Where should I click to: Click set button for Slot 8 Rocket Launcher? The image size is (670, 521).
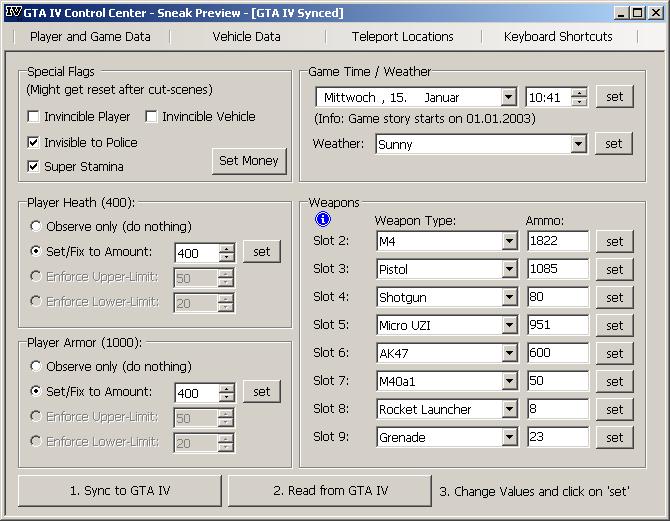pyautogui.click(x=614, y=409)
